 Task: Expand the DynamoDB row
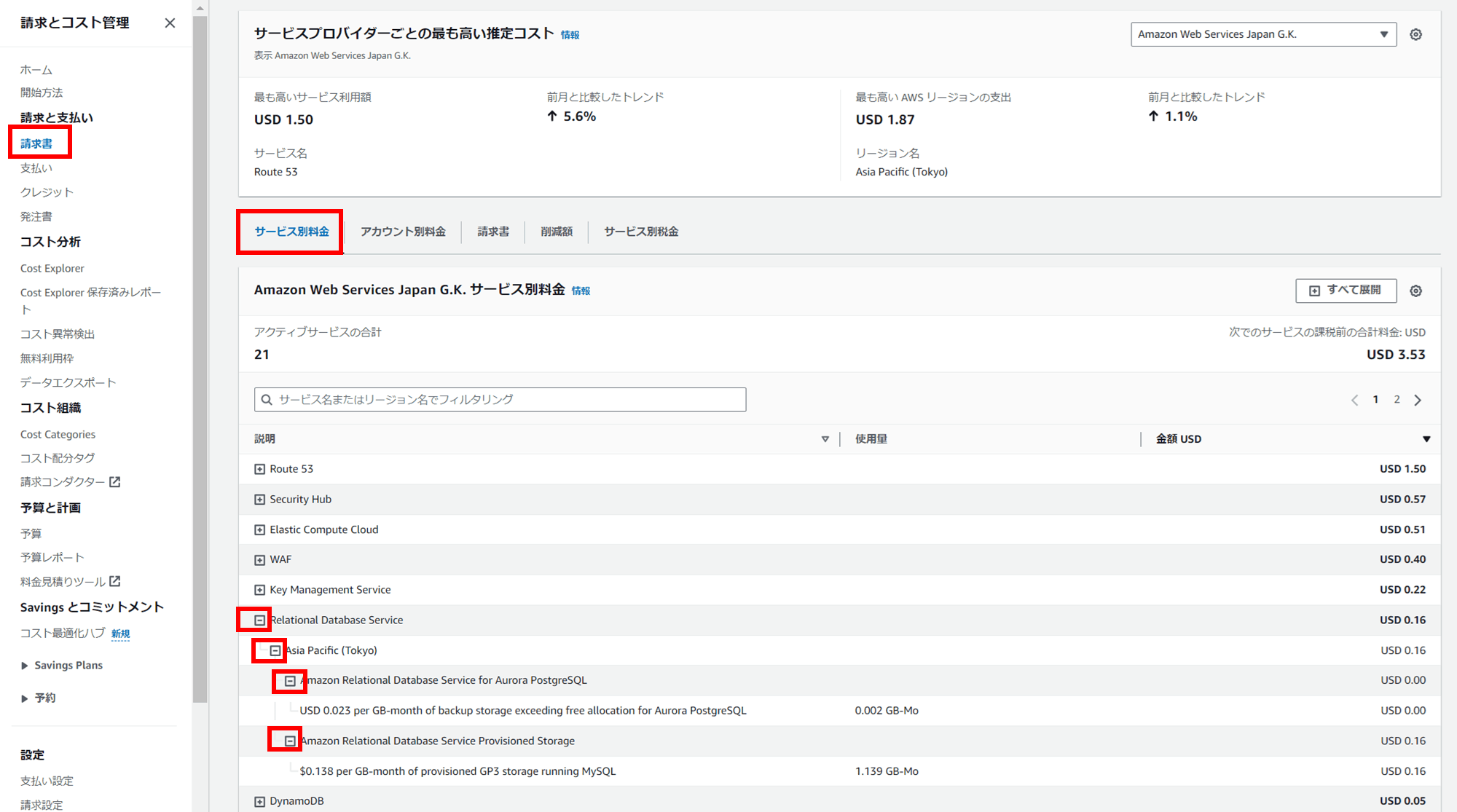[259, 801]
